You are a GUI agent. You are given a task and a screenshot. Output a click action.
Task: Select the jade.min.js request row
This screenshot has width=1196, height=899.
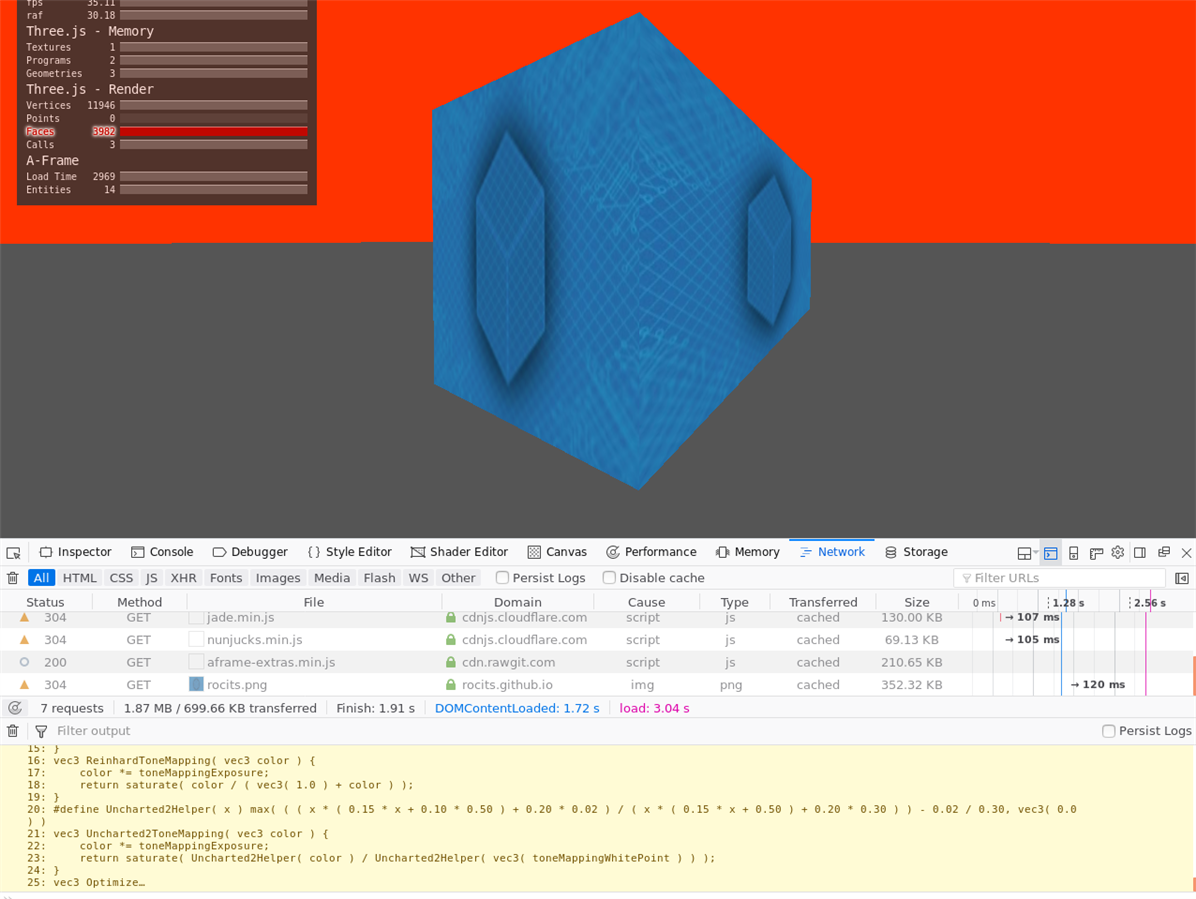tap(596, 618)
